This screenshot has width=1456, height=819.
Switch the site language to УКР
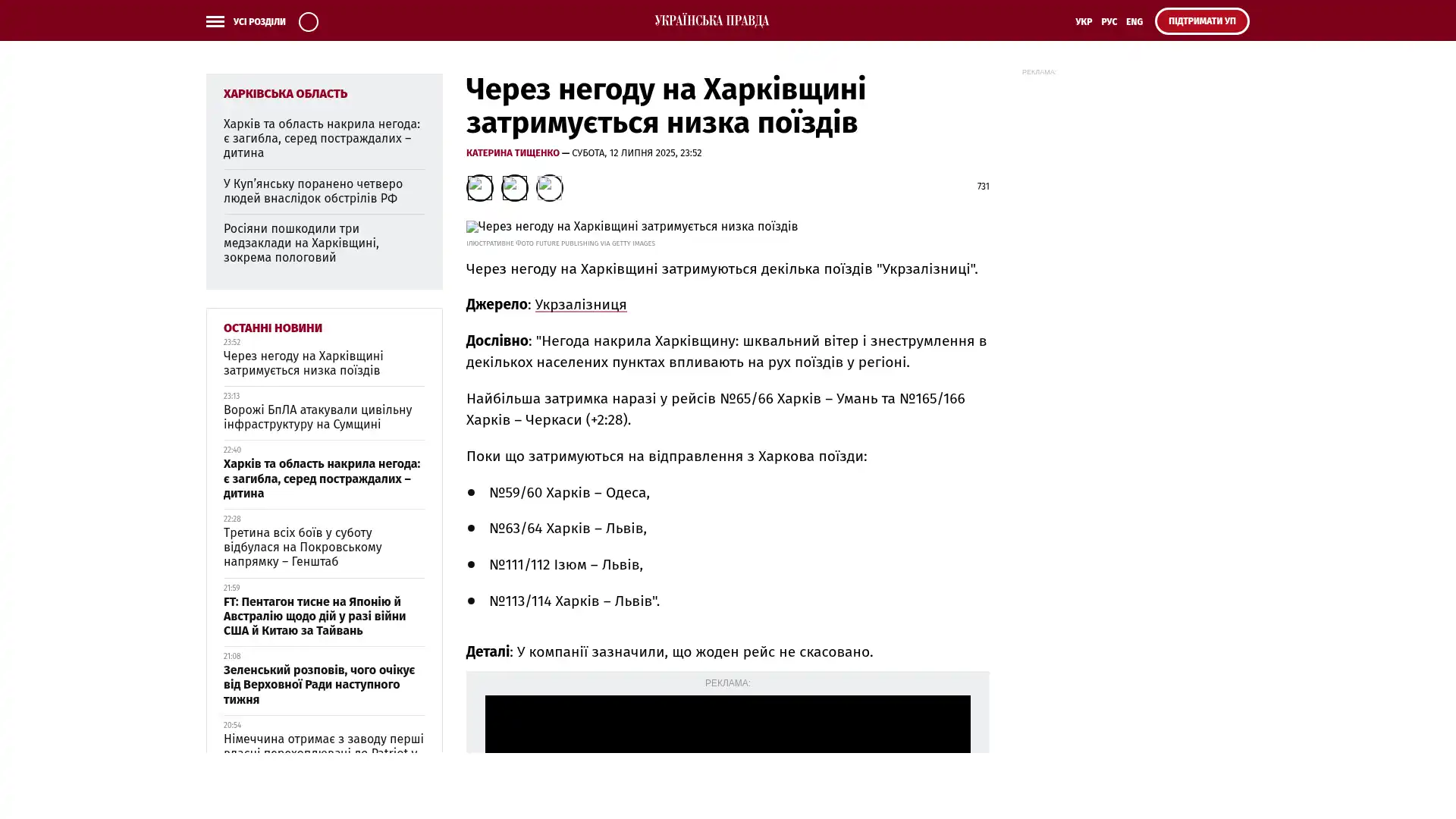(1083, 22)
